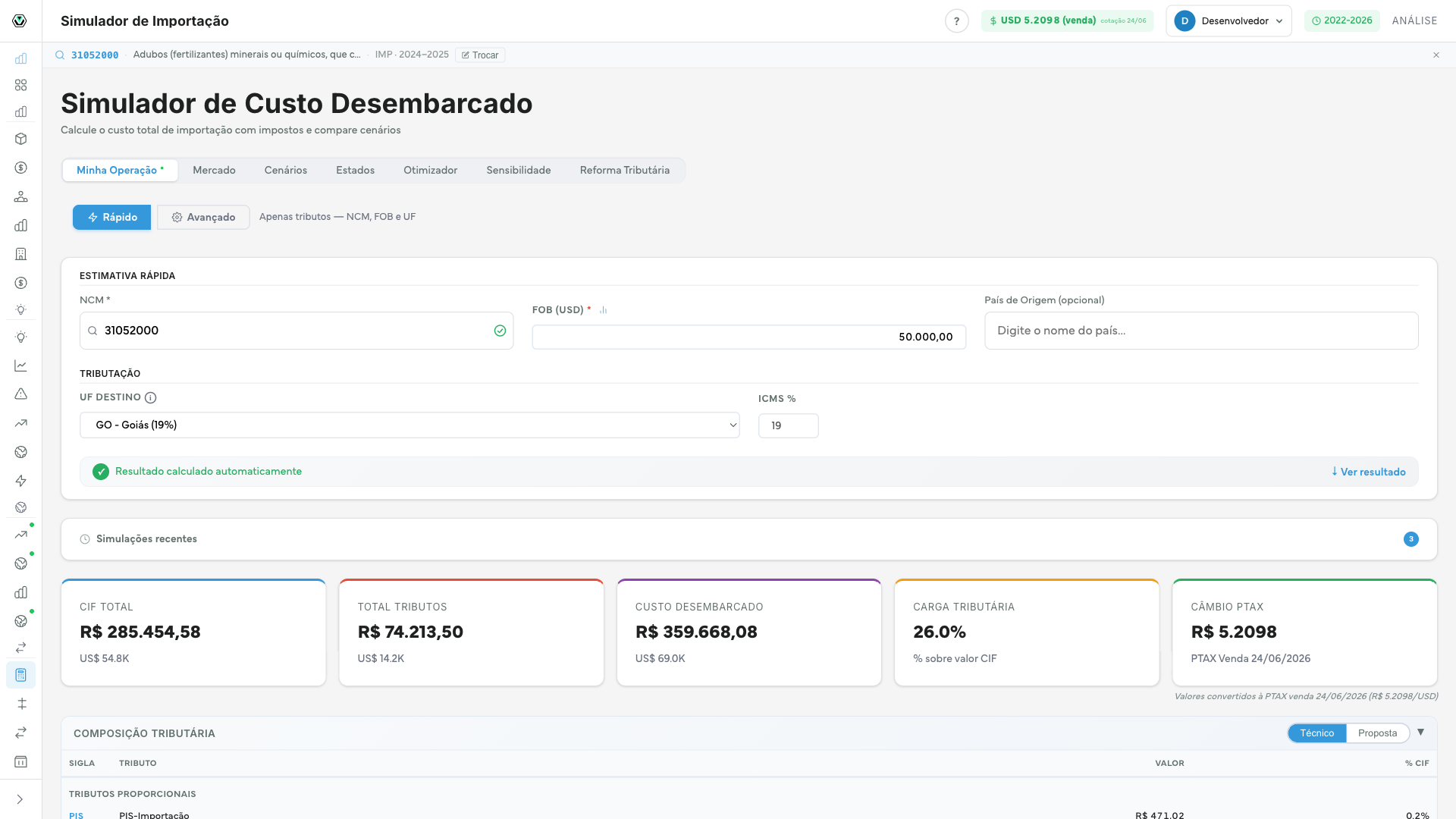
Task: Click the % CIF column header
Action: 1417,764
